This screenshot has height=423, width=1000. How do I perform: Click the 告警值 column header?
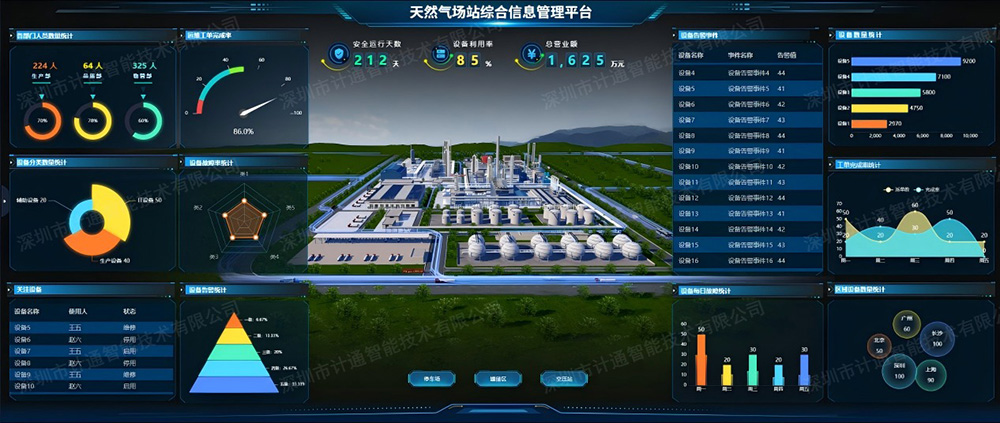[786, 57]
